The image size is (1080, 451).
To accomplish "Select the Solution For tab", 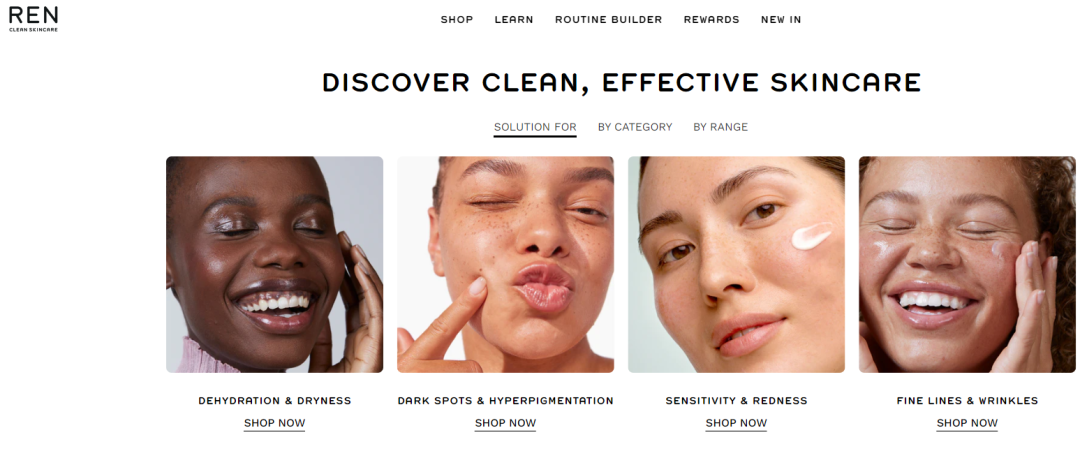I will 535,127.
